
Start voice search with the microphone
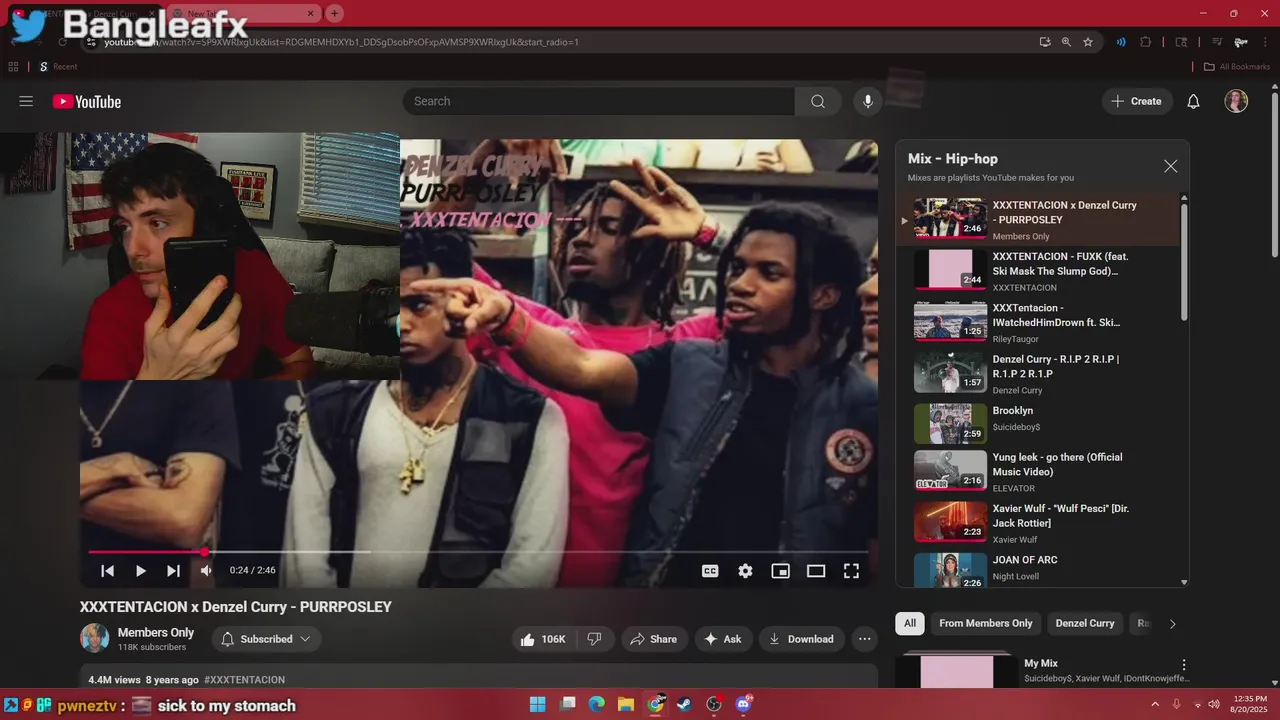(868, 101)
